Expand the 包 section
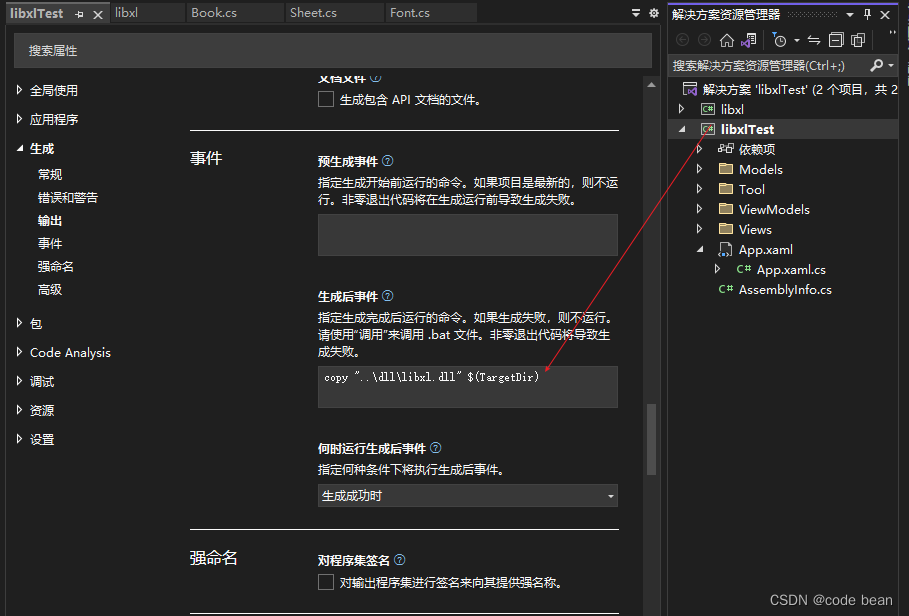909x616 pixels. (19, 323)
